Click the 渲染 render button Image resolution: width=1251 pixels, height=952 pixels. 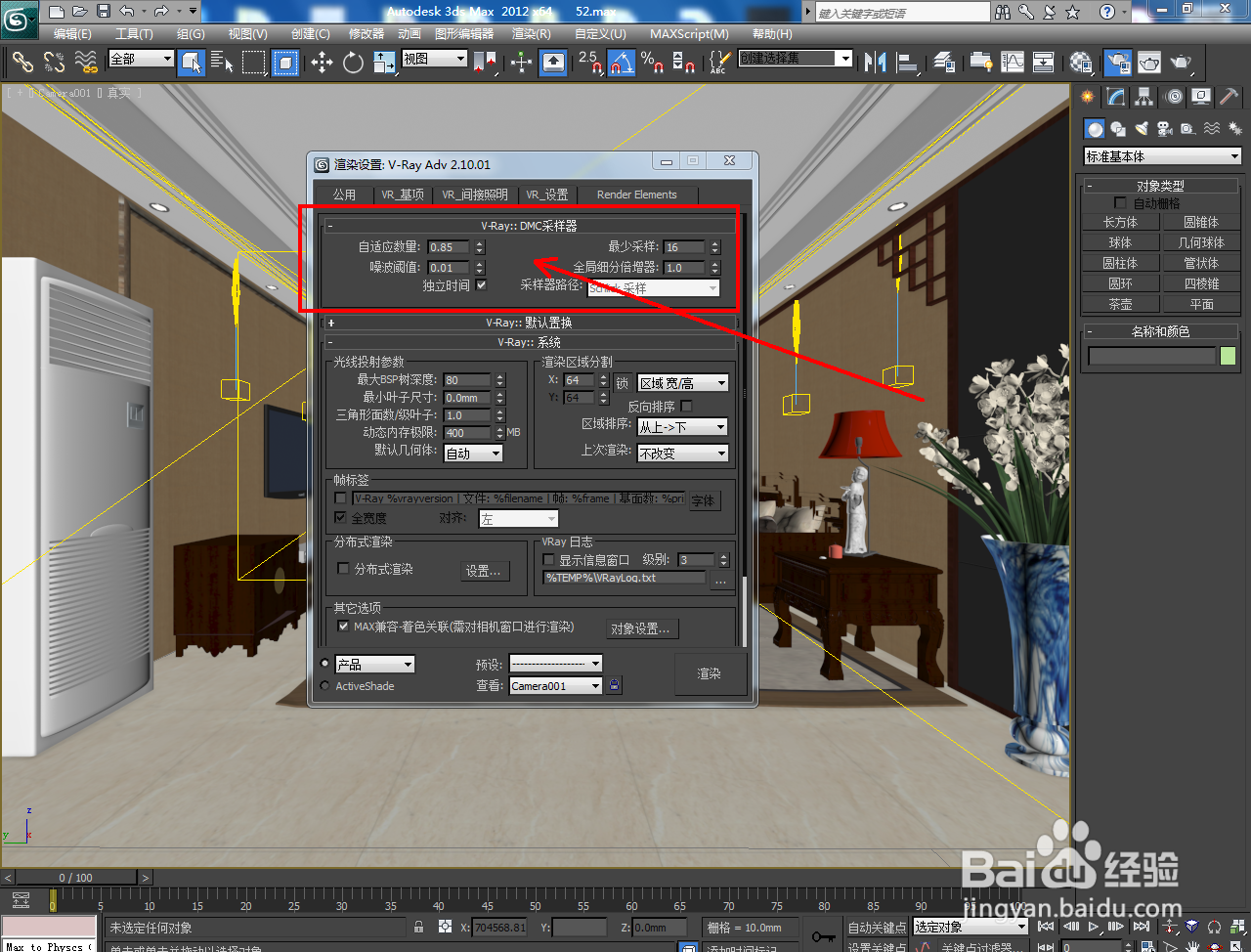pos(709,673)
